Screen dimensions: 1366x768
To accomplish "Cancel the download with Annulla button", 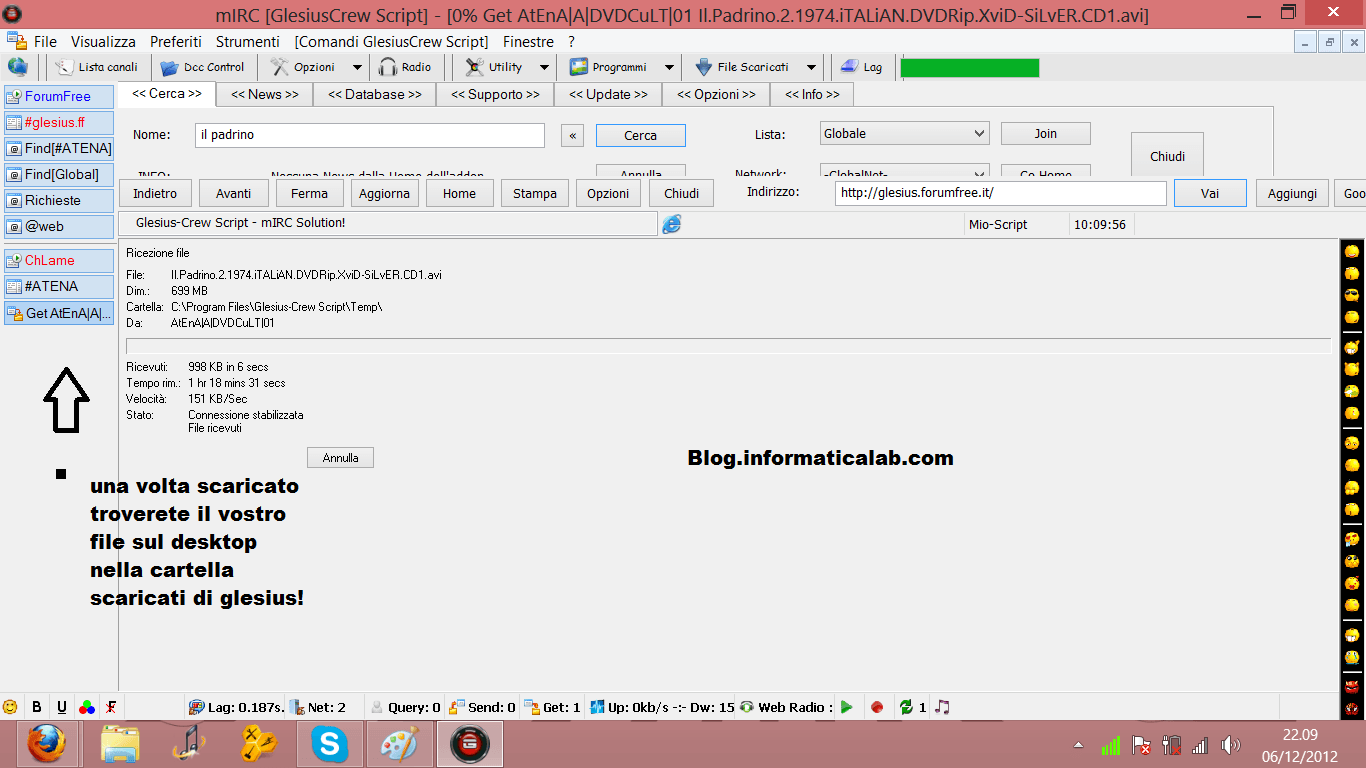I will click(340, 457).
